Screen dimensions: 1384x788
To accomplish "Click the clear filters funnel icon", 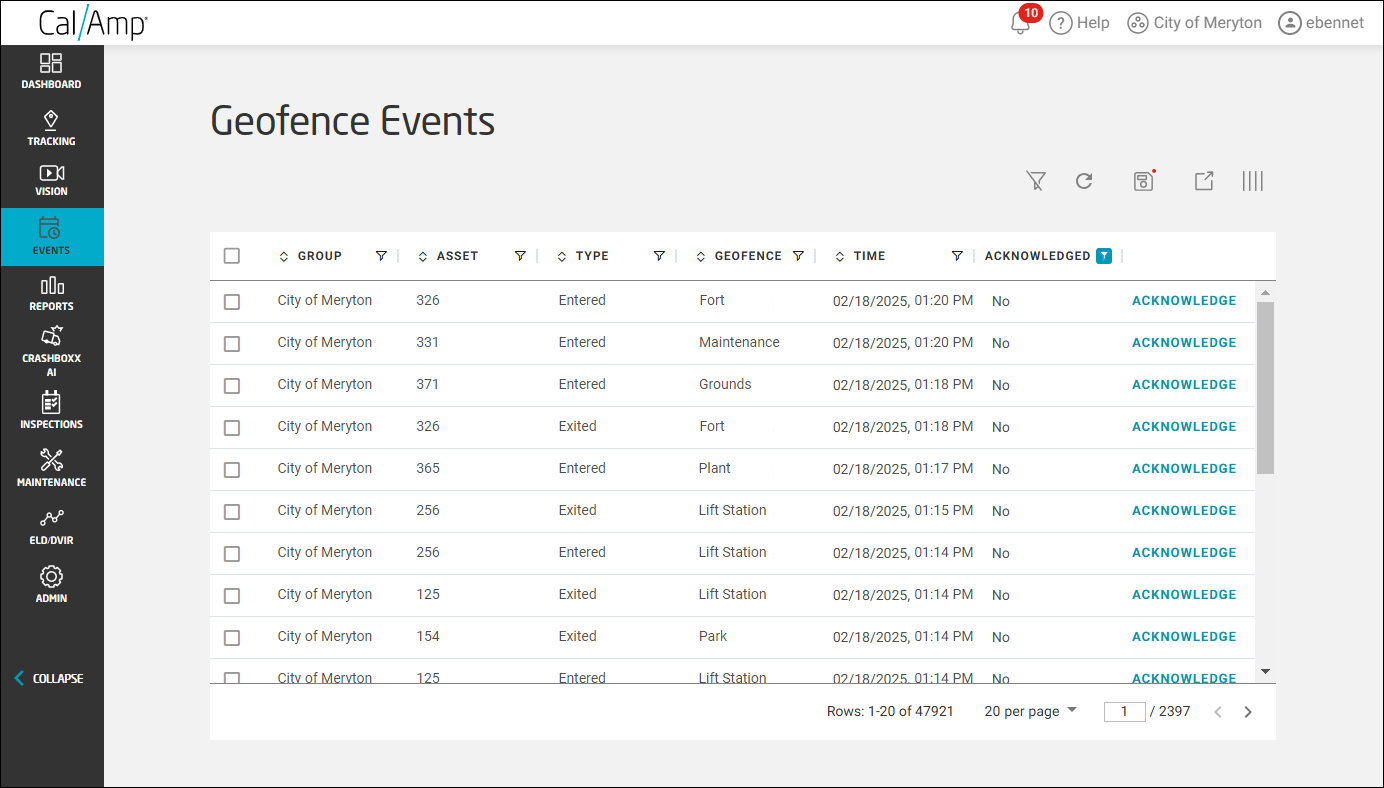I will click(1036, 181).
